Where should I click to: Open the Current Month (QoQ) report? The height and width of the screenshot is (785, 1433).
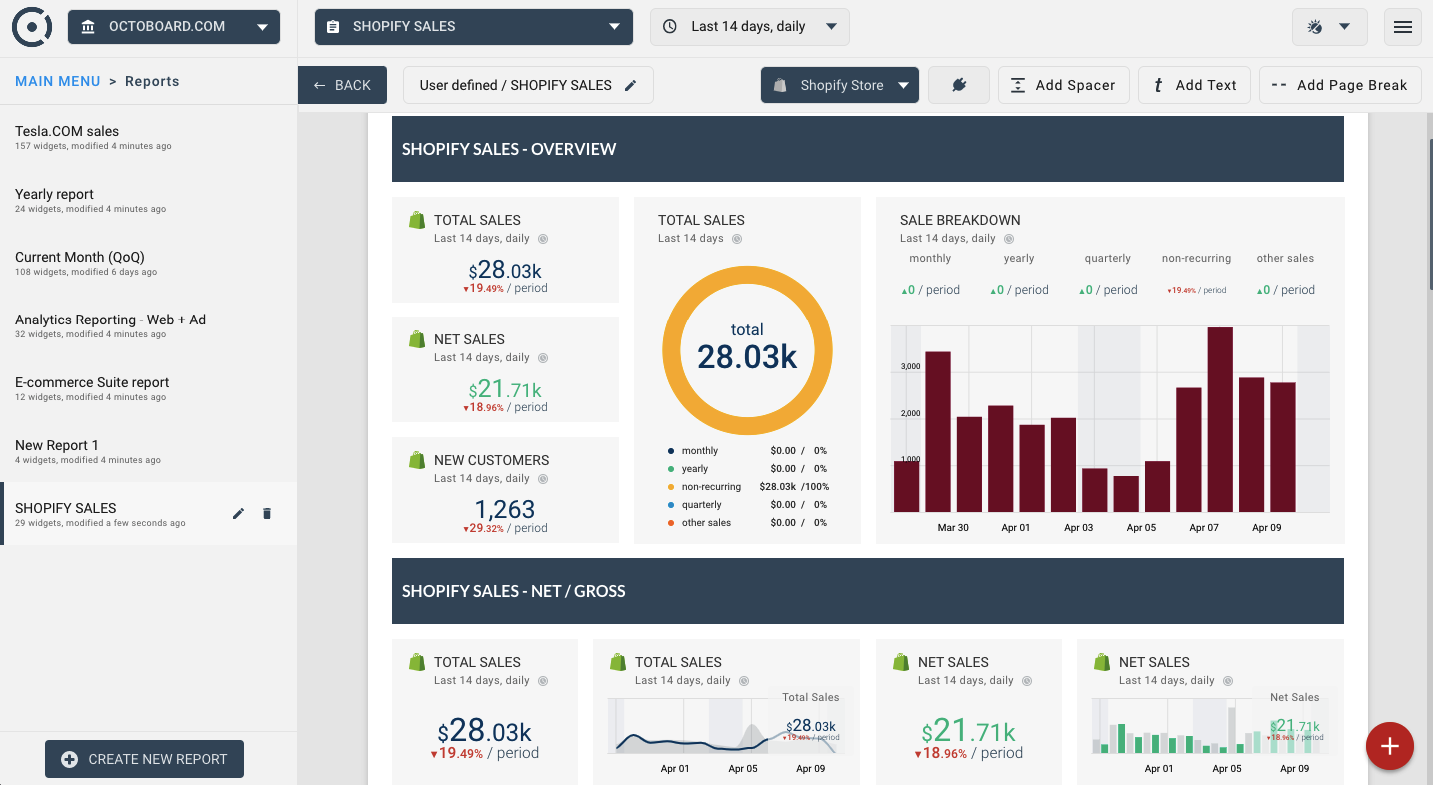(148, 264)
